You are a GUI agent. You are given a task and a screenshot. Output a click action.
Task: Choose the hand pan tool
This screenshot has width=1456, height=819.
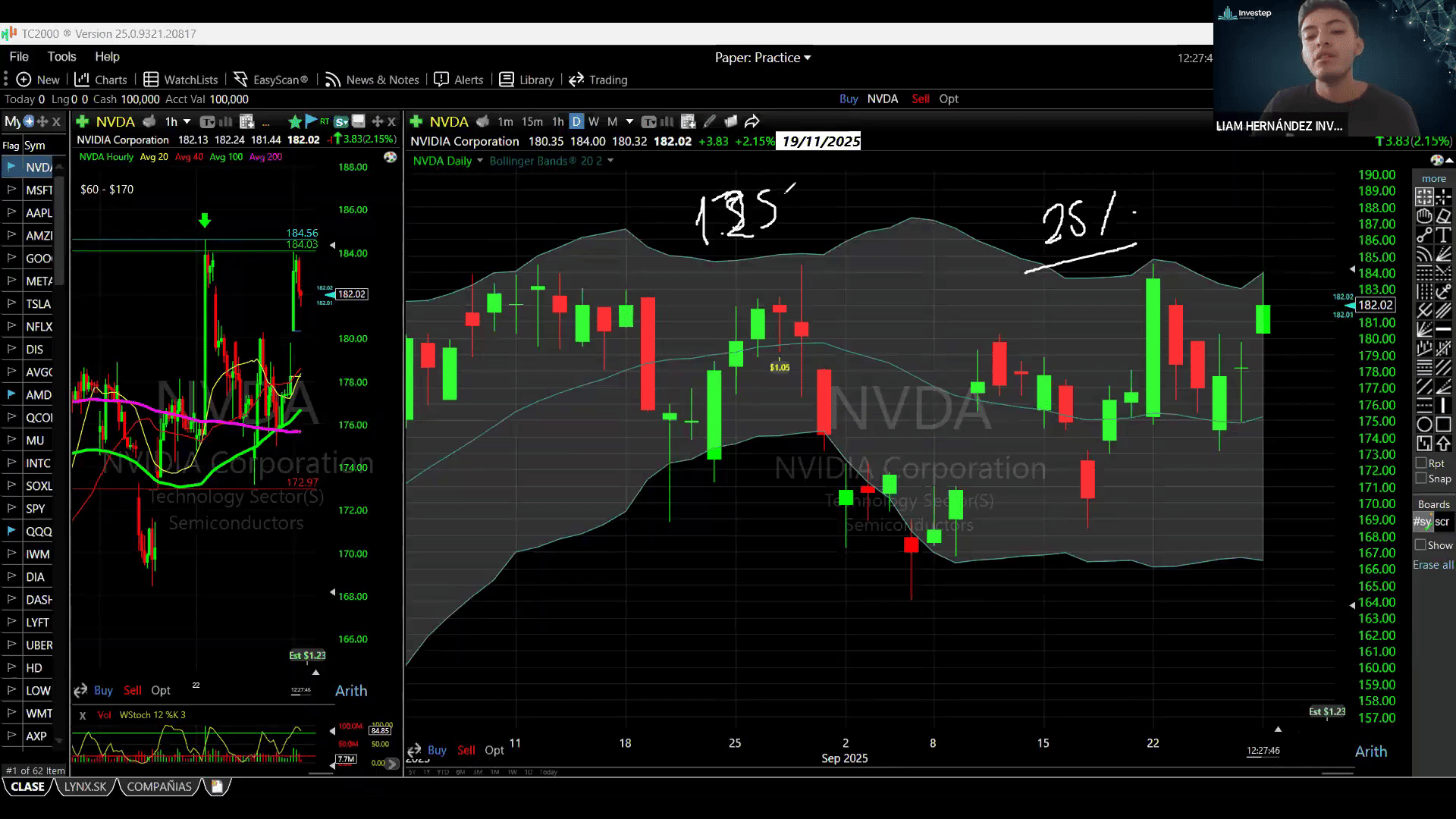[x=1424, y=216]
